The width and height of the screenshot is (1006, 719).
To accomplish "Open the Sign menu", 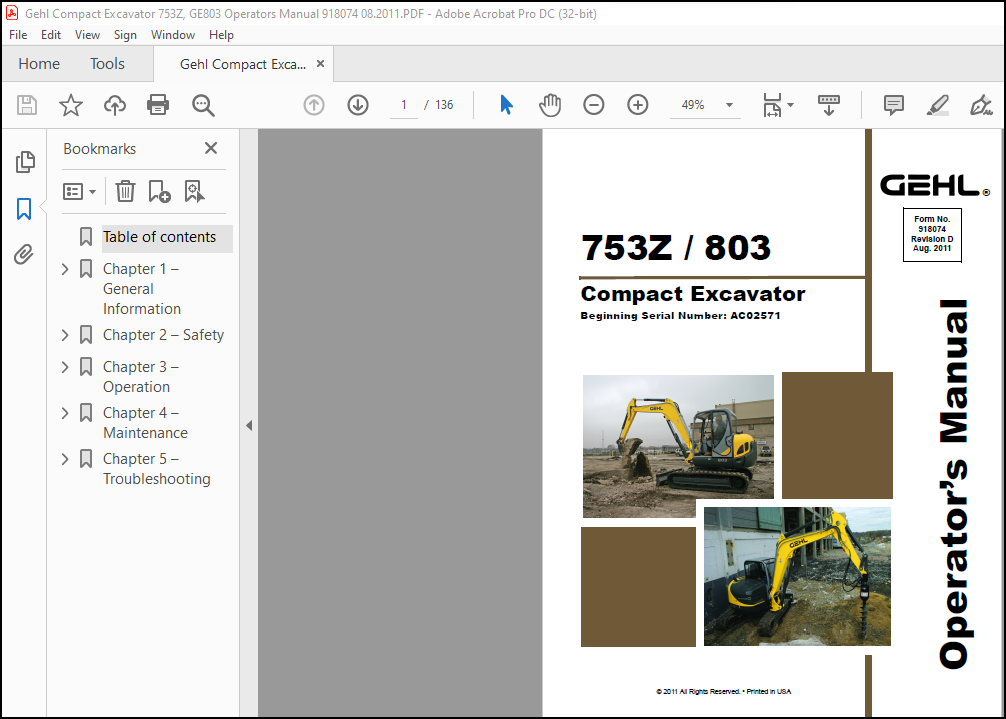I will (125, 35).
